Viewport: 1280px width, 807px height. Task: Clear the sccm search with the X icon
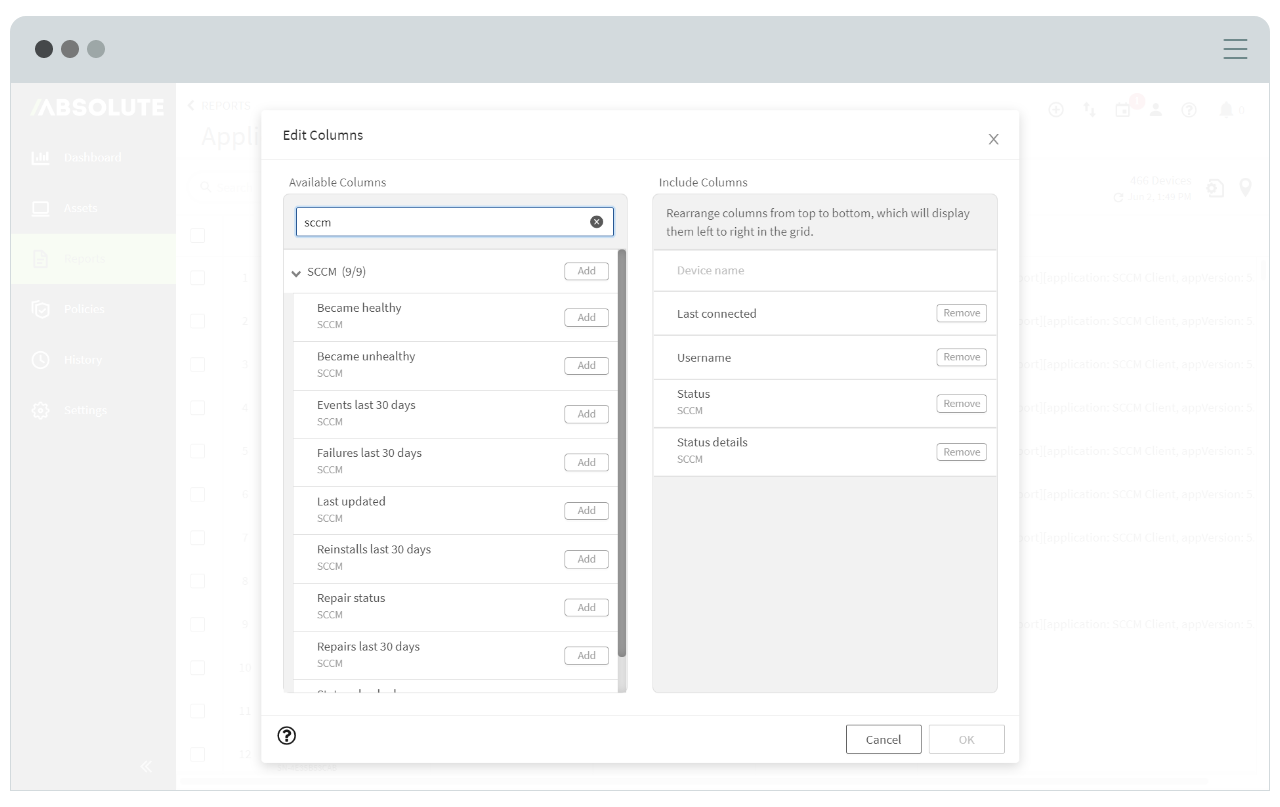597,221
